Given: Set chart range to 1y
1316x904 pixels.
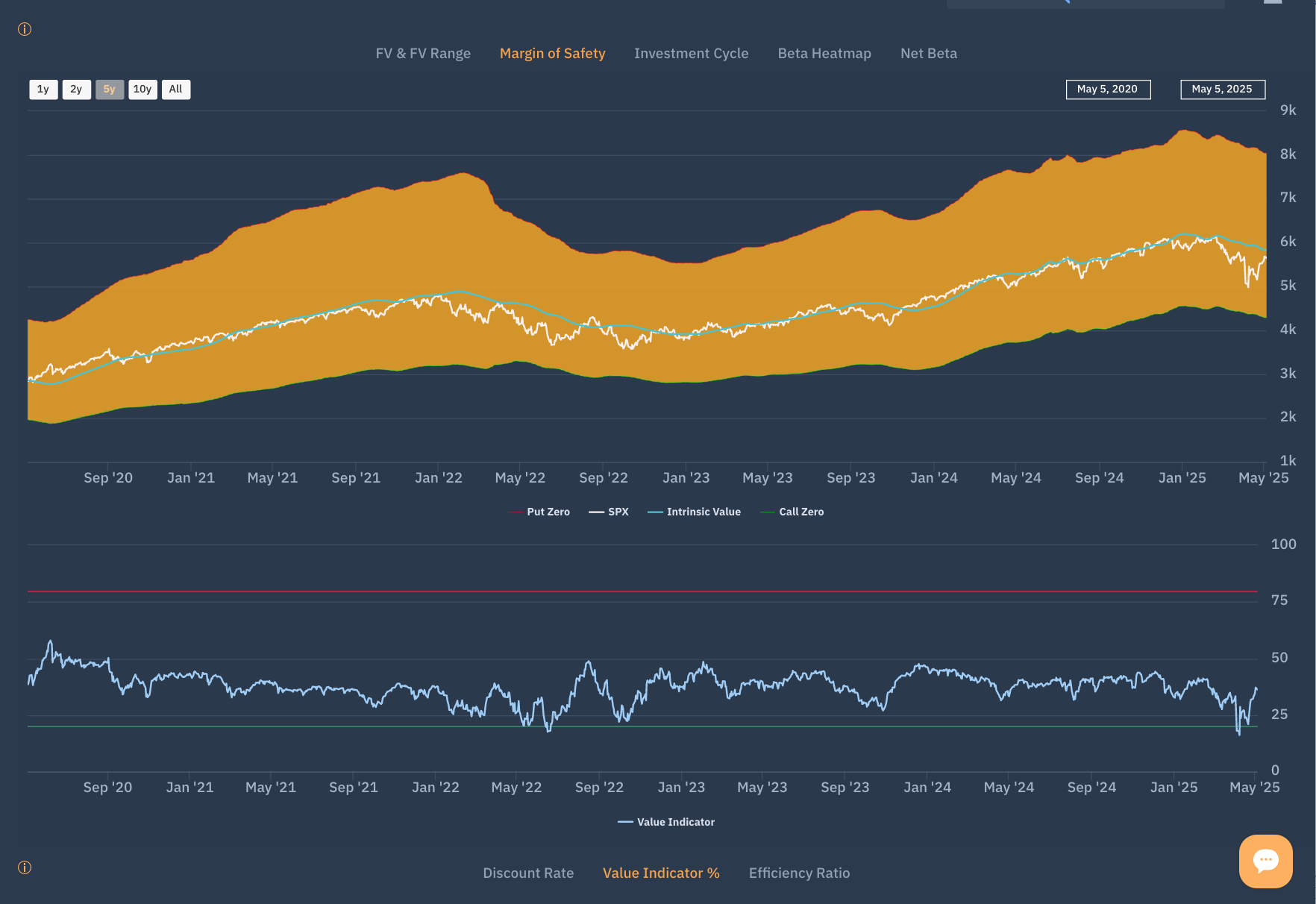Looking at the screenshot, I should 43,90.
